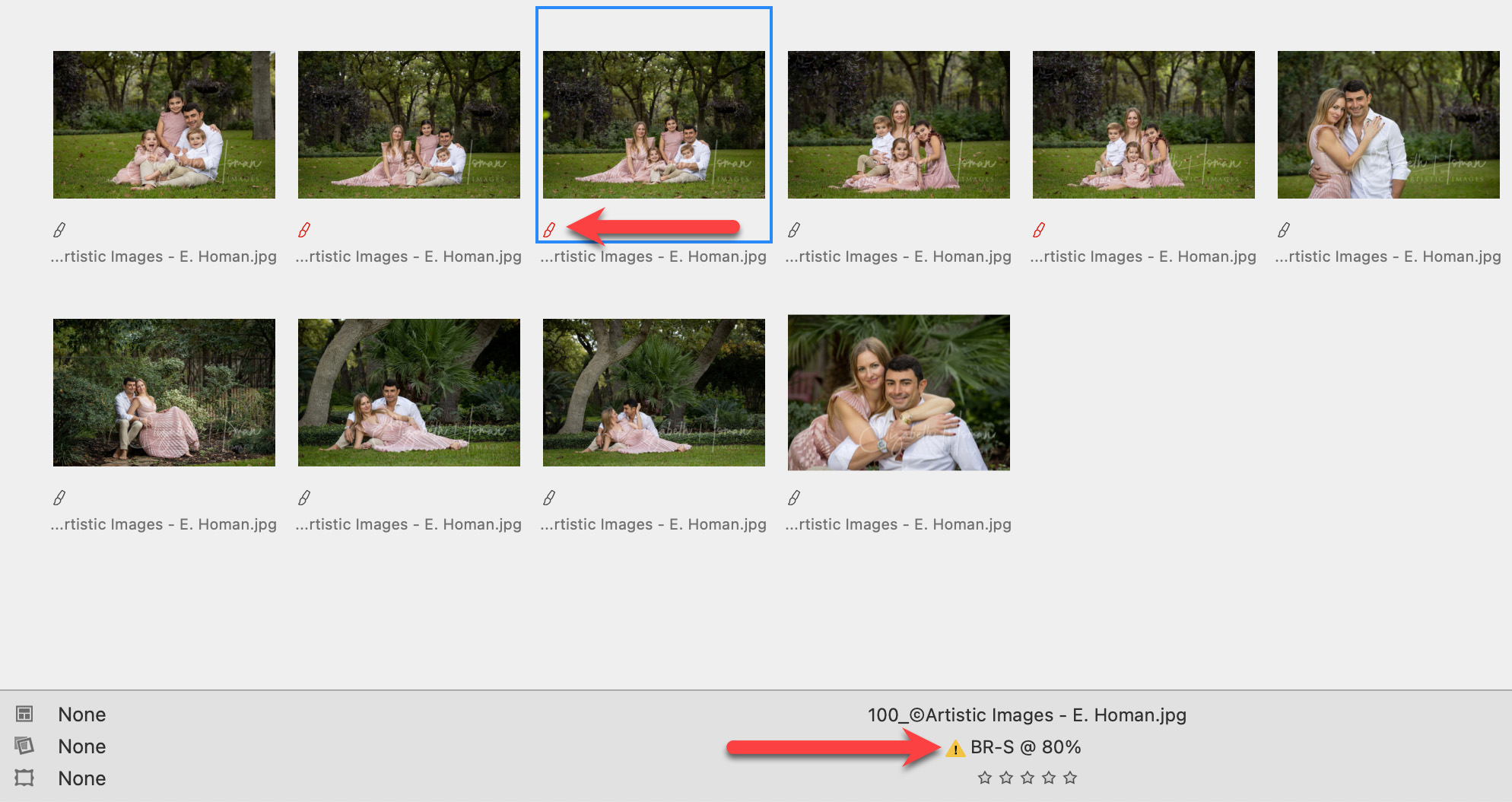
Task: Click the retouch icon under the mother-with-children thumbnail
Action: pyautogui.click(x=794, y=230)
